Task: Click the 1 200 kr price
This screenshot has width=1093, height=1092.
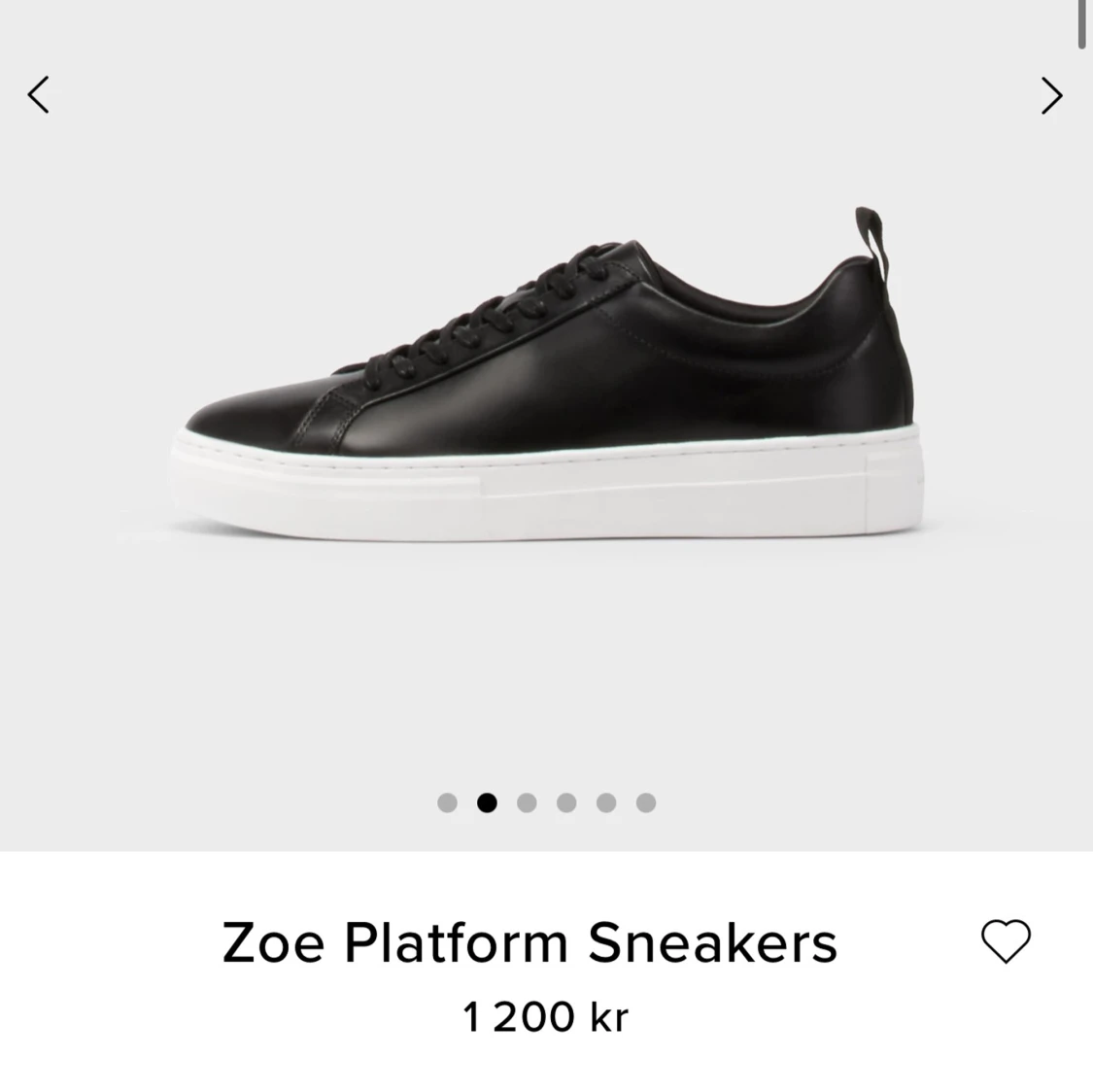Action: click(546, 1017)
